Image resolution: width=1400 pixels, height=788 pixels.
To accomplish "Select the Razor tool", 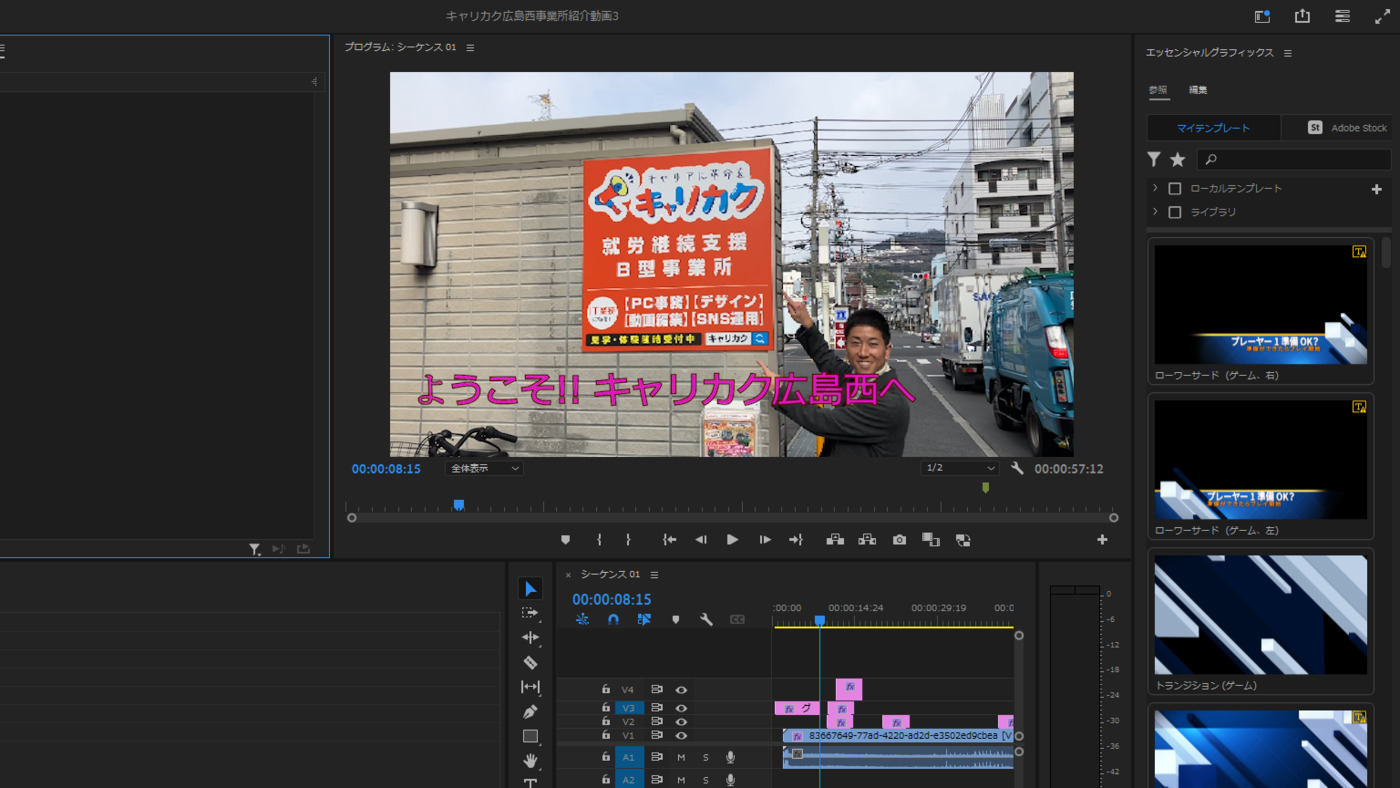I will pyautogui.click(x=530, y=662).
